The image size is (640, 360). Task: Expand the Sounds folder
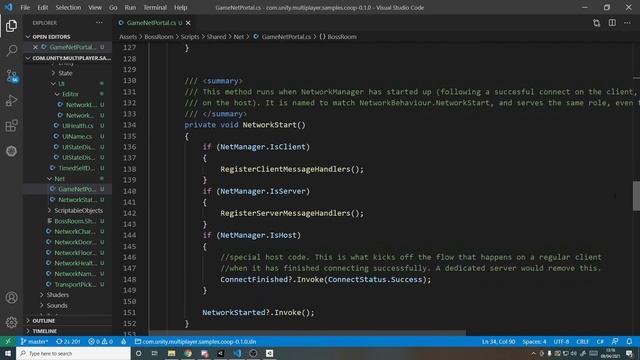coord(56,305)
